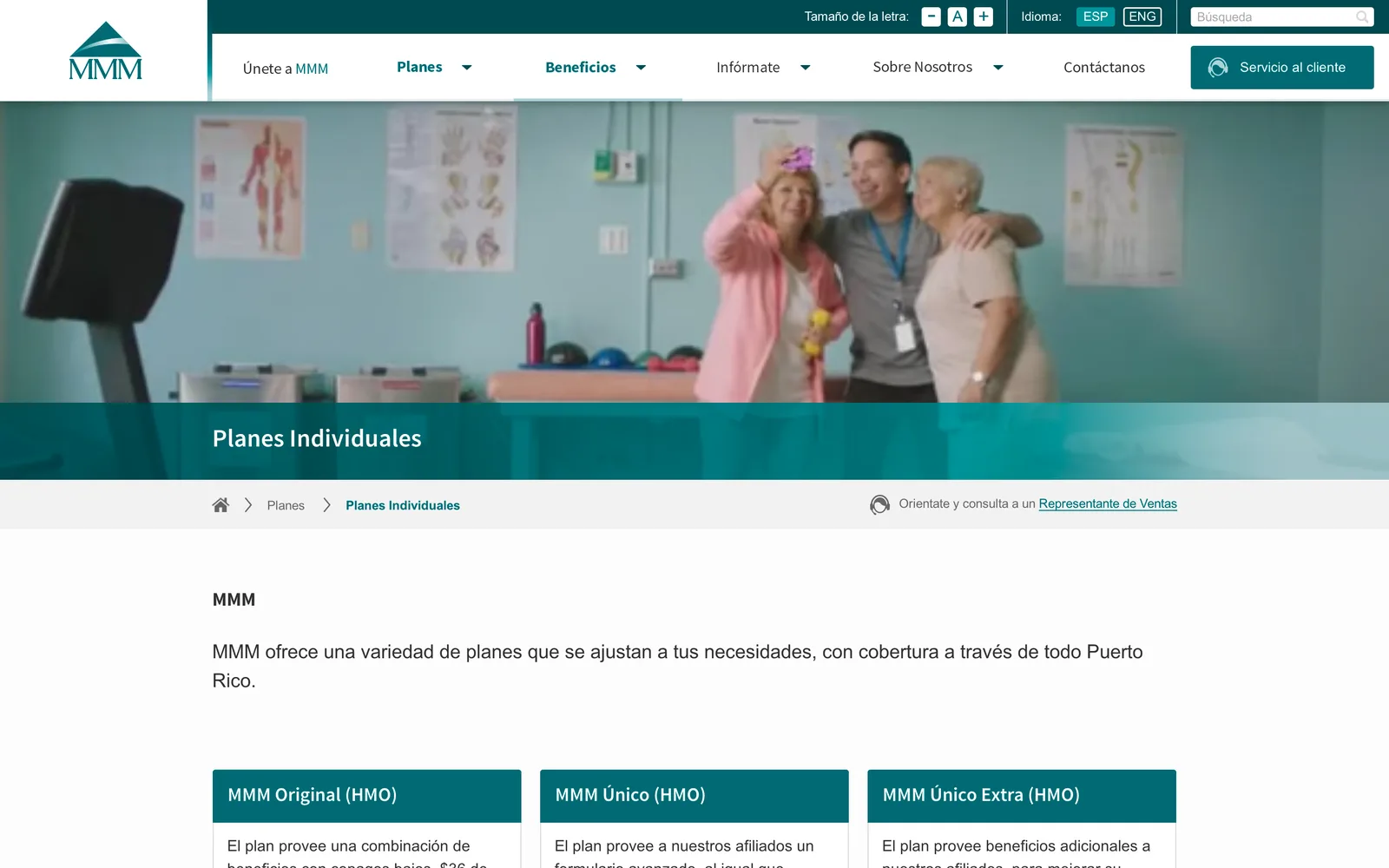This screenshot has width=1389, height=868.
Task: Click the home icon in breadcrumb
Action: coord(221,504)
